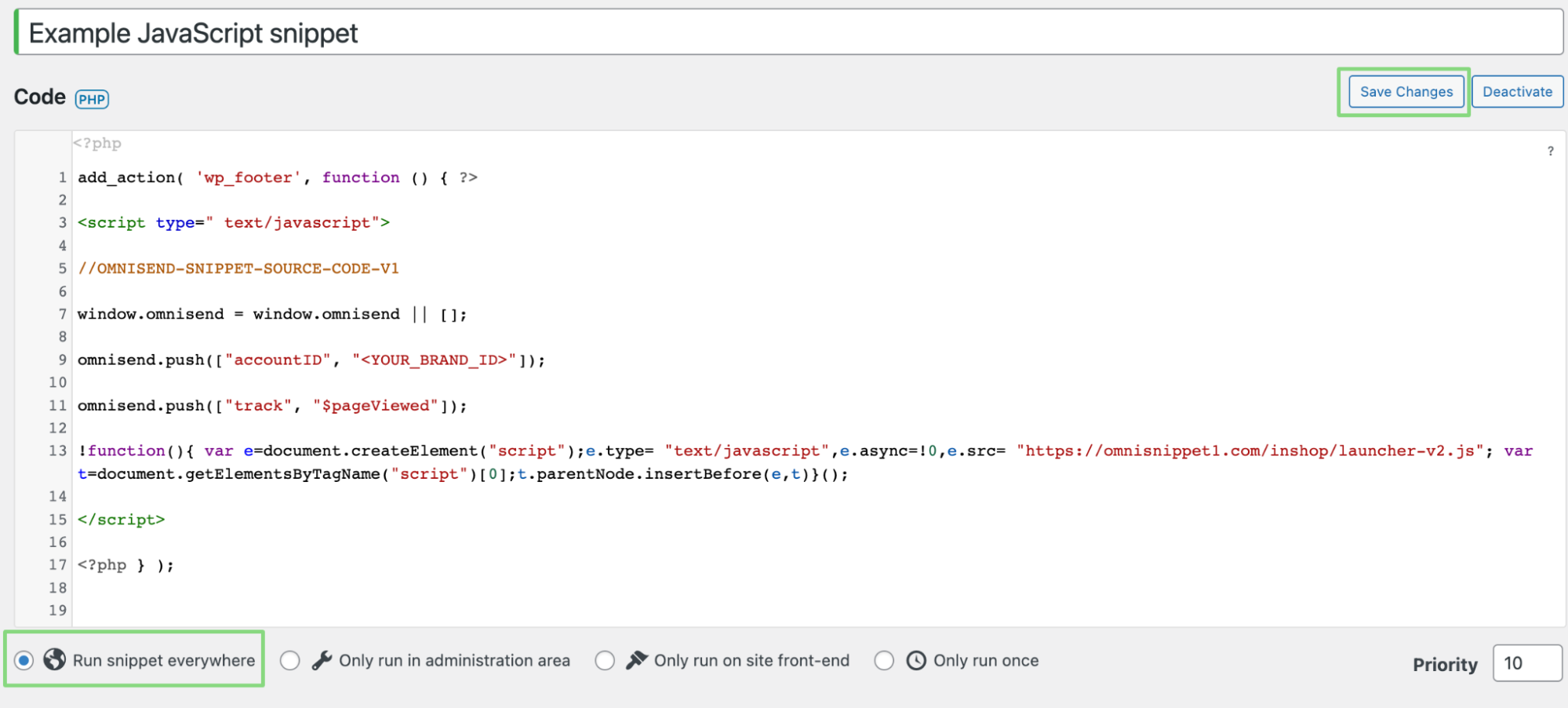Click inside the Priority value field
Image resolution: width=1568 pixels, height=708 pixels.
click(1526, 663)
